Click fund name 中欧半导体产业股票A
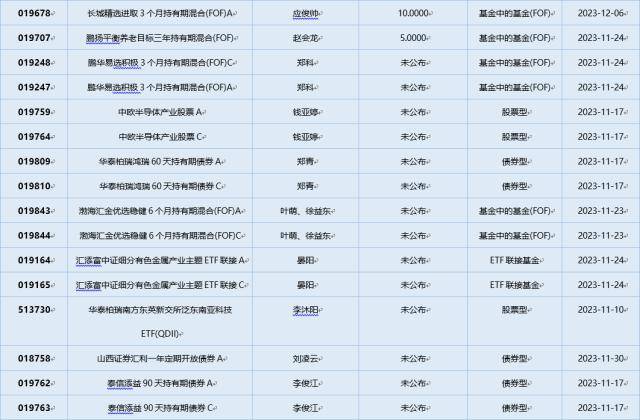Image resolution: width=640 pixels, height=420 pixels. tap(160, 112)
